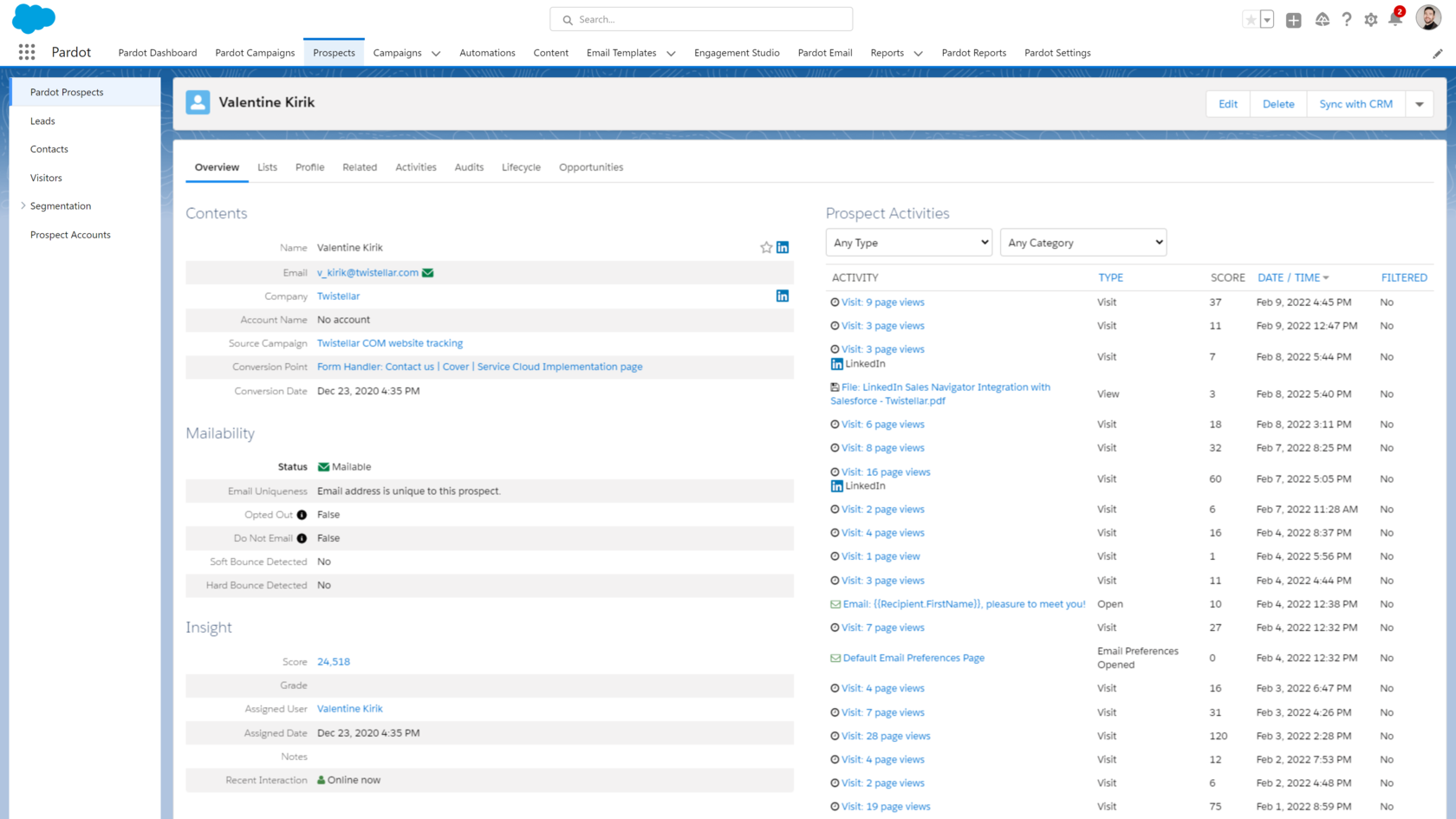Open the edit pencil icon below the avatar
1456x819 pixels.
1436,53
